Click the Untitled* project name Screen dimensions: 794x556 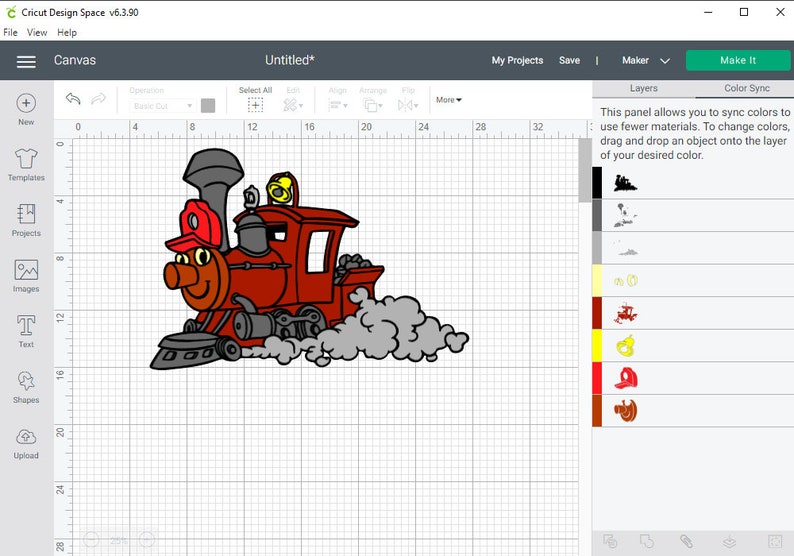[290, 60]
